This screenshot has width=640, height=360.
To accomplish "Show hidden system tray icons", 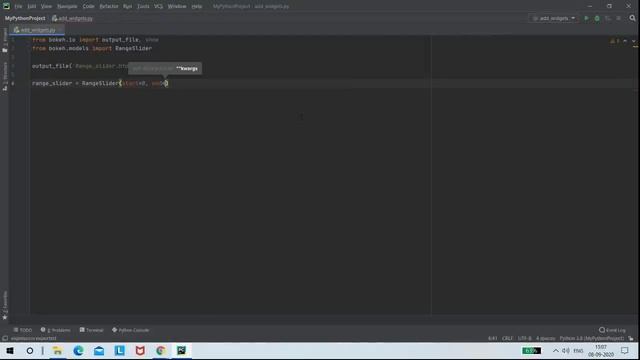I will pyautogui.click(x=556, y=351).
